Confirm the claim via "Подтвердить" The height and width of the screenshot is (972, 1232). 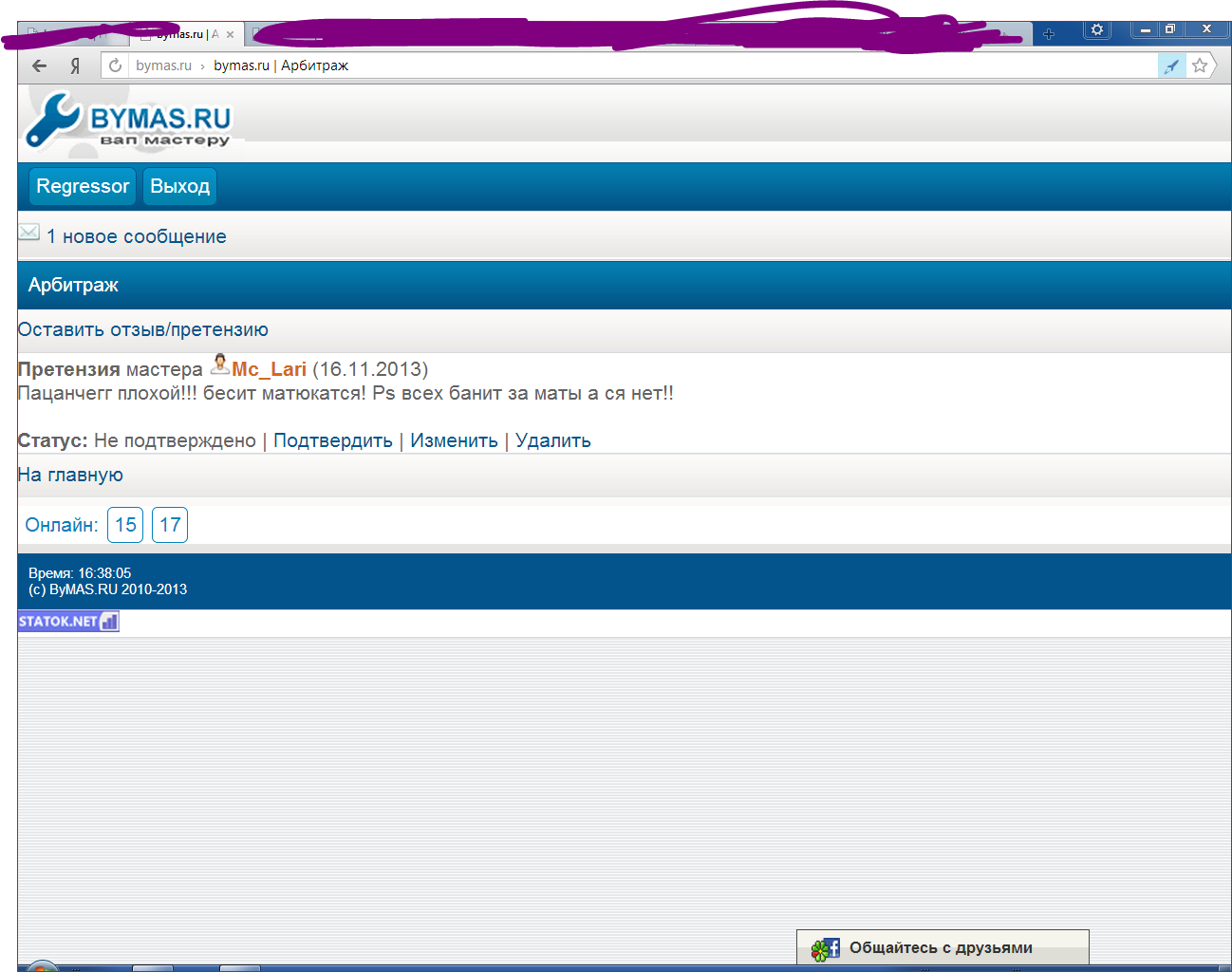click(x=332, y=440)
